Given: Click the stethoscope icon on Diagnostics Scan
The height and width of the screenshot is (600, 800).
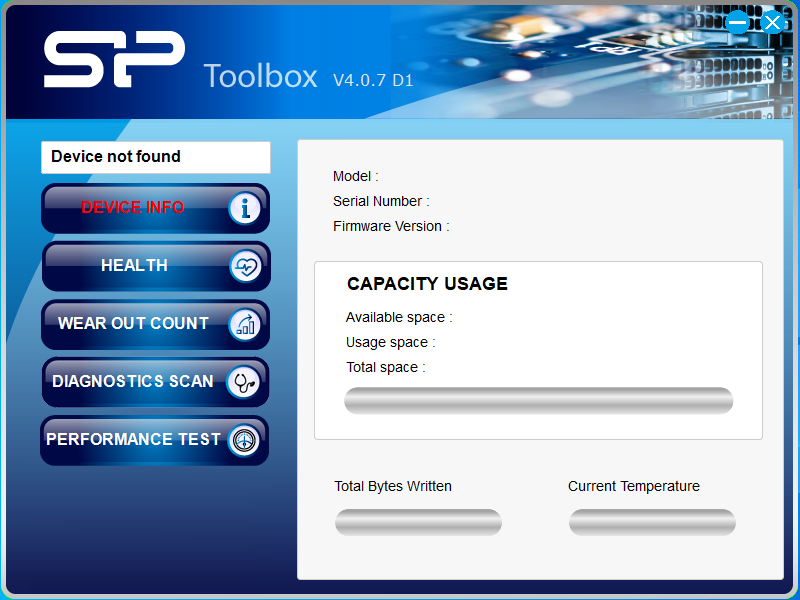Looking at the screenshot, I should tap(244, 382).
